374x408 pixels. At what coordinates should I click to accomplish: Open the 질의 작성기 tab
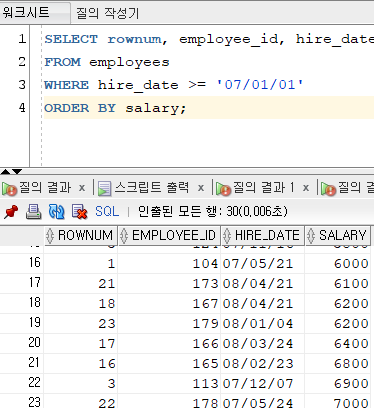[x=107, y=13]
